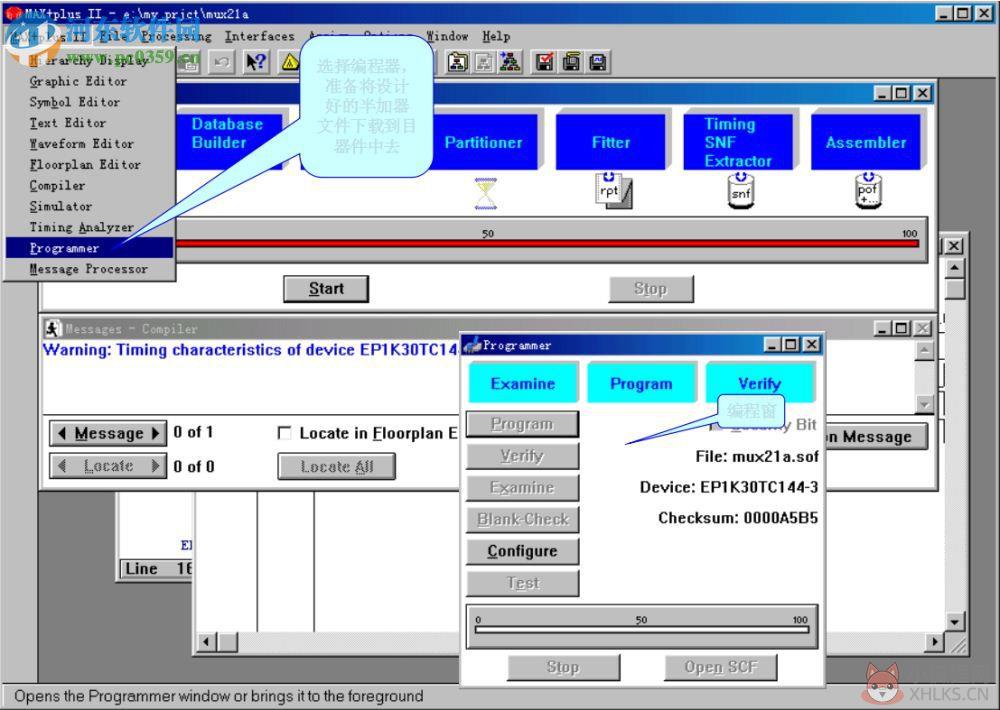1000x710 pixels.
Task: Open Message Processor menu entry
Action: pyautogui.click(x=89, y=269)
